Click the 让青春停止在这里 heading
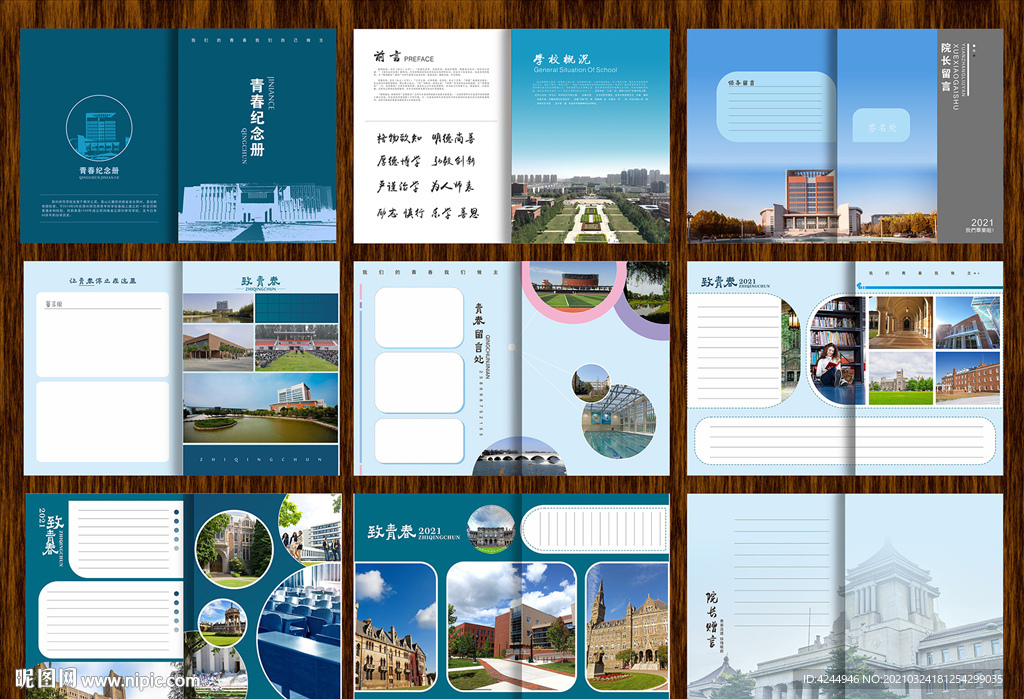This screenshot has width=1024, height=699. coord(103,281)
